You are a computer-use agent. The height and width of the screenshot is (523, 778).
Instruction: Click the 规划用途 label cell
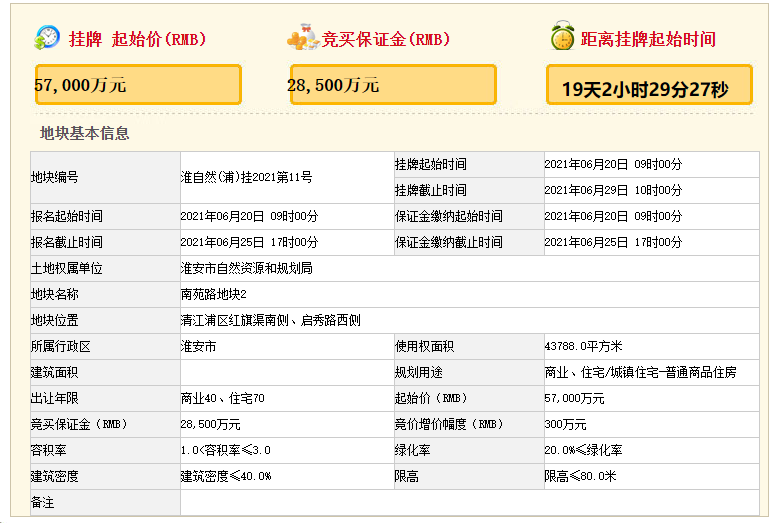469,372
